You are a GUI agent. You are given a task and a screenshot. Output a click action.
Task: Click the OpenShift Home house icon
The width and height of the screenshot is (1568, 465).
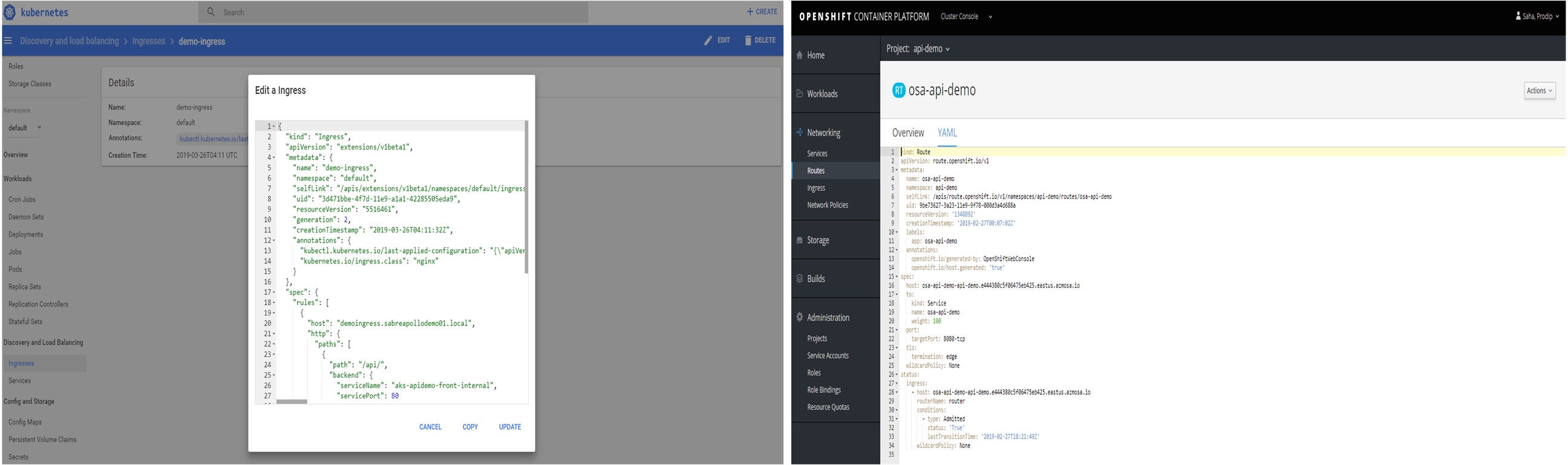click(x=800, y=55)
